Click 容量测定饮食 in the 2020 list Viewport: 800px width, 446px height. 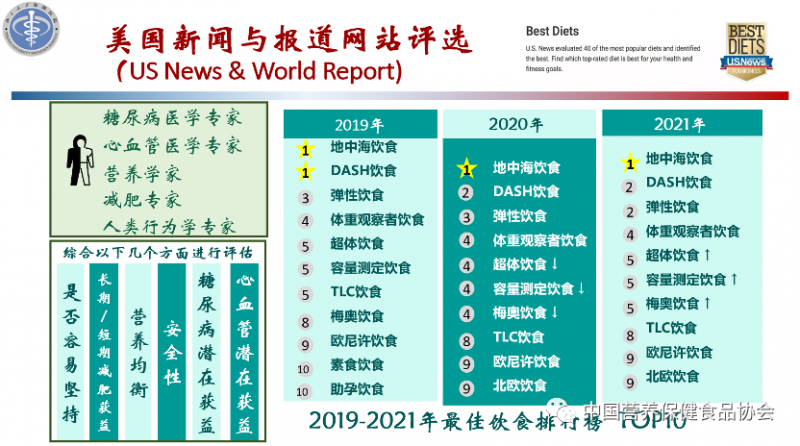[x=533, y=289]
